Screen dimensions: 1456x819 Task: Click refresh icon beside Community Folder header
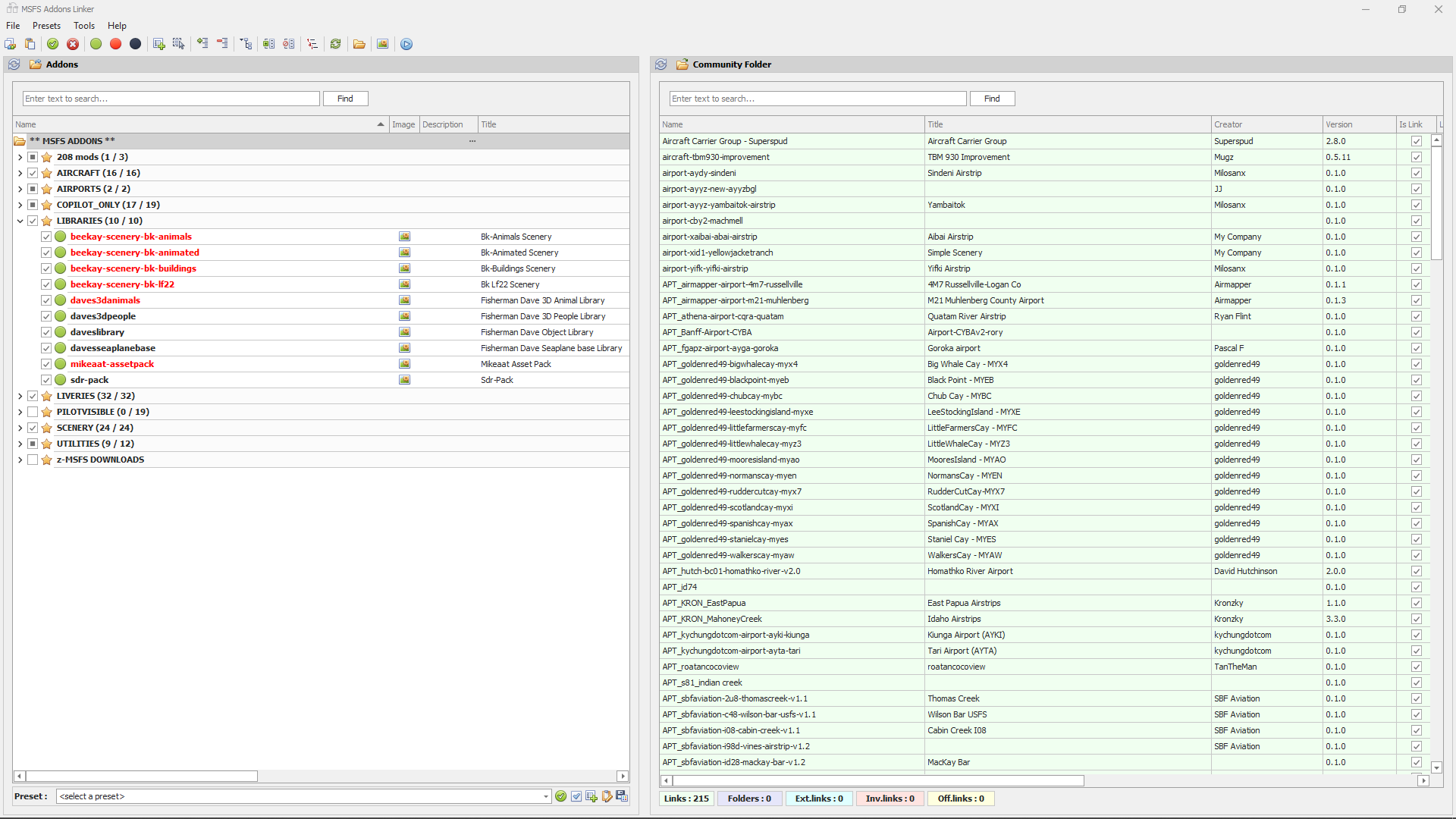tap(661, 64)
